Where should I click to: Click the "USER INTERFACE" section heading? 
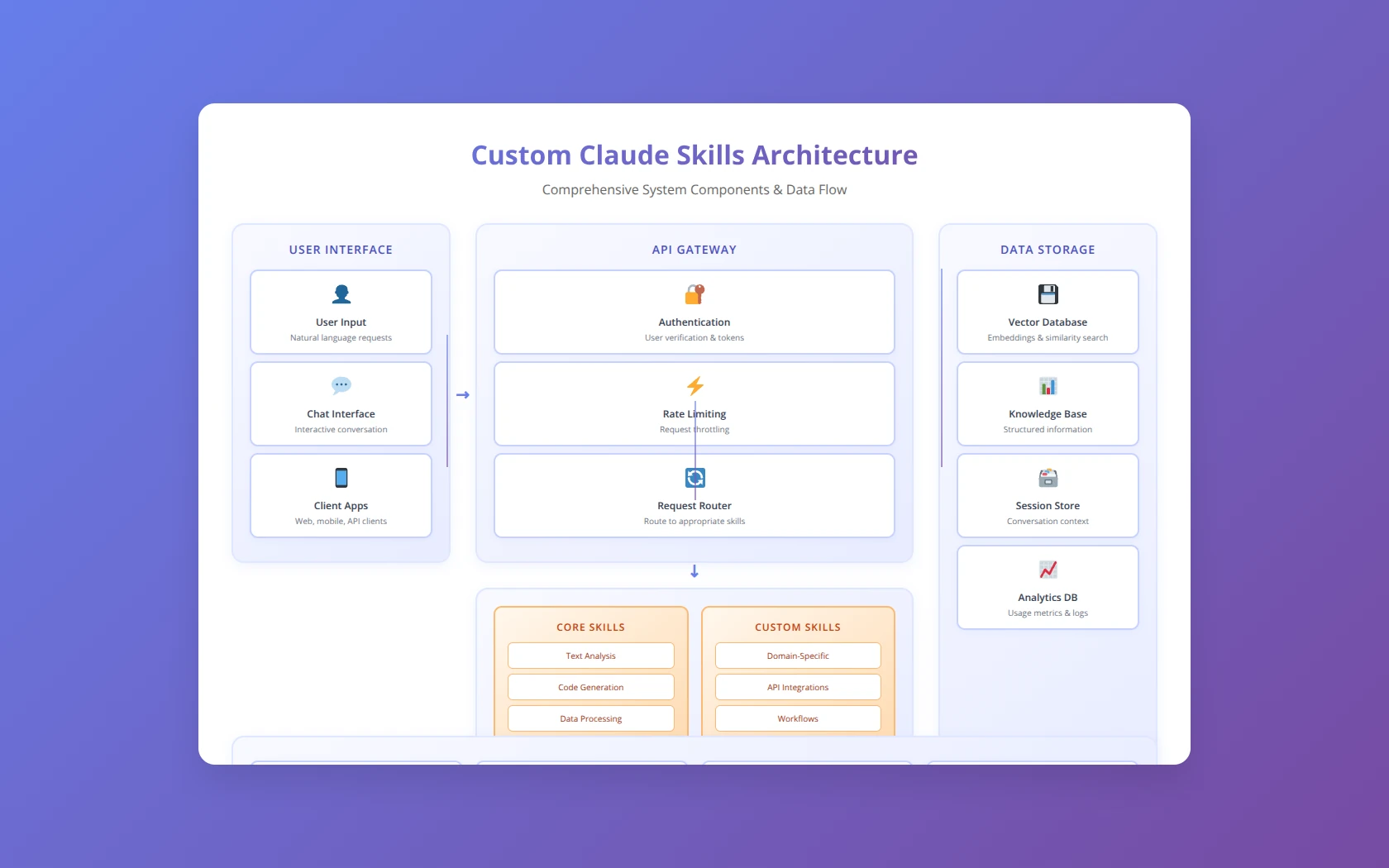point(341,250)
